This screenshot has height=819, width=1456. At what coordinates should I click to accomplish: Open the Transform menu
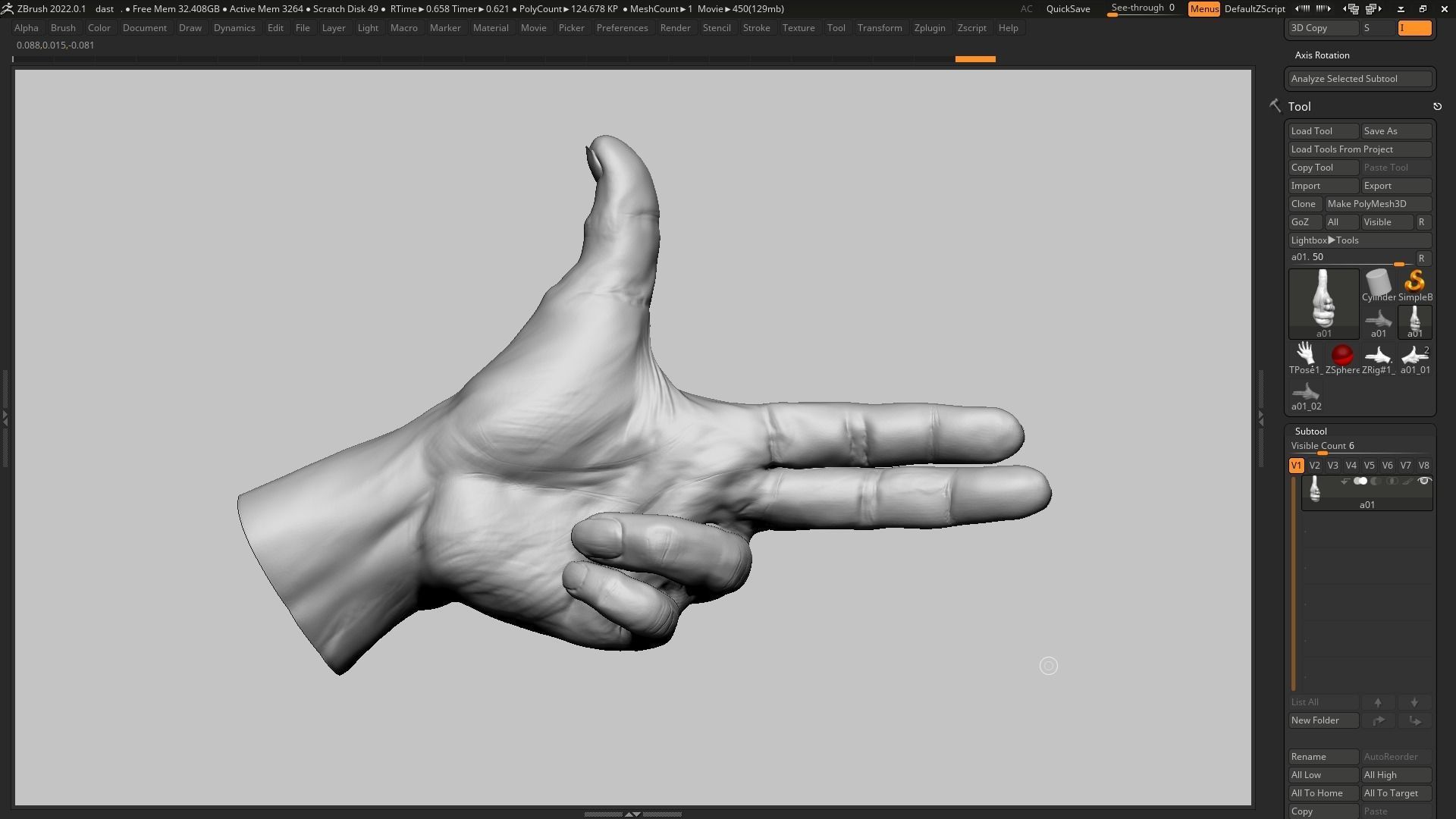click(x=880, y=28)
